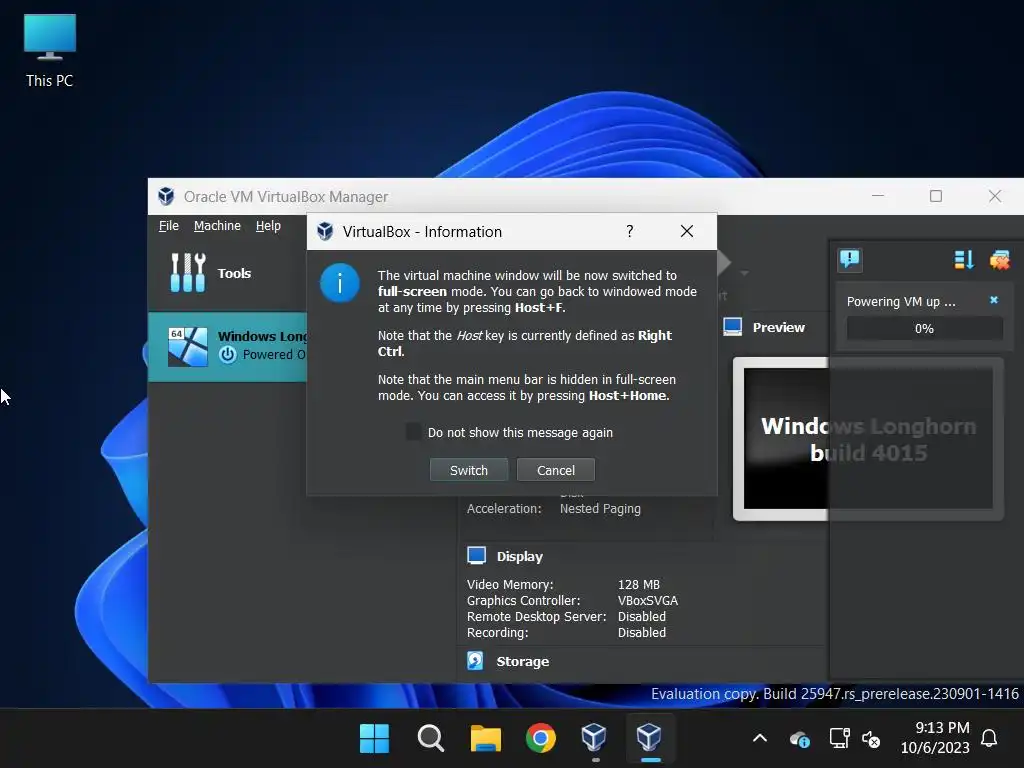The image size is (1024, 768).
Task: Click the Storage section icon
Action: coord(475,661)
